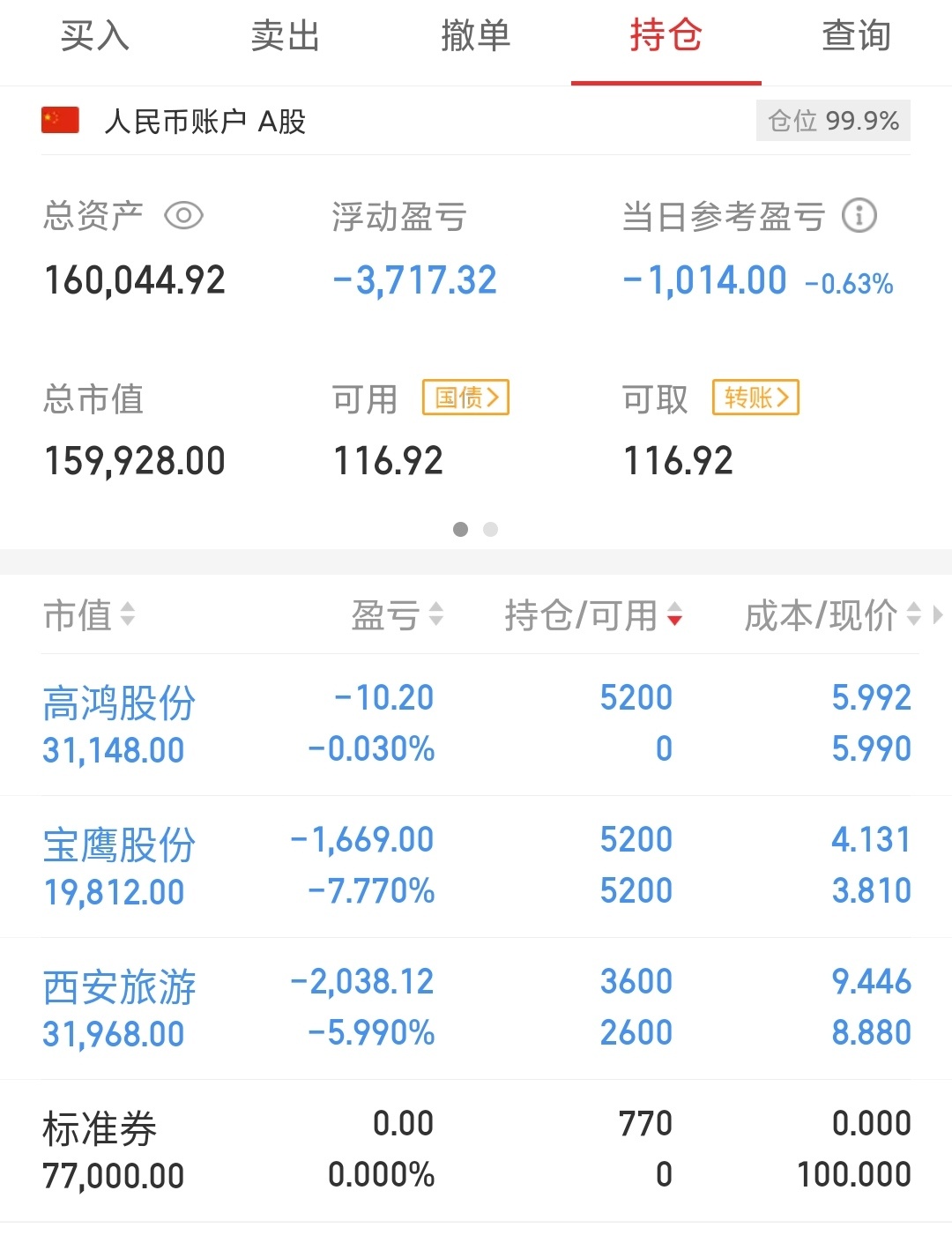
Task: Sort holdings by 市值 arrows
Action: coord(128,614)
